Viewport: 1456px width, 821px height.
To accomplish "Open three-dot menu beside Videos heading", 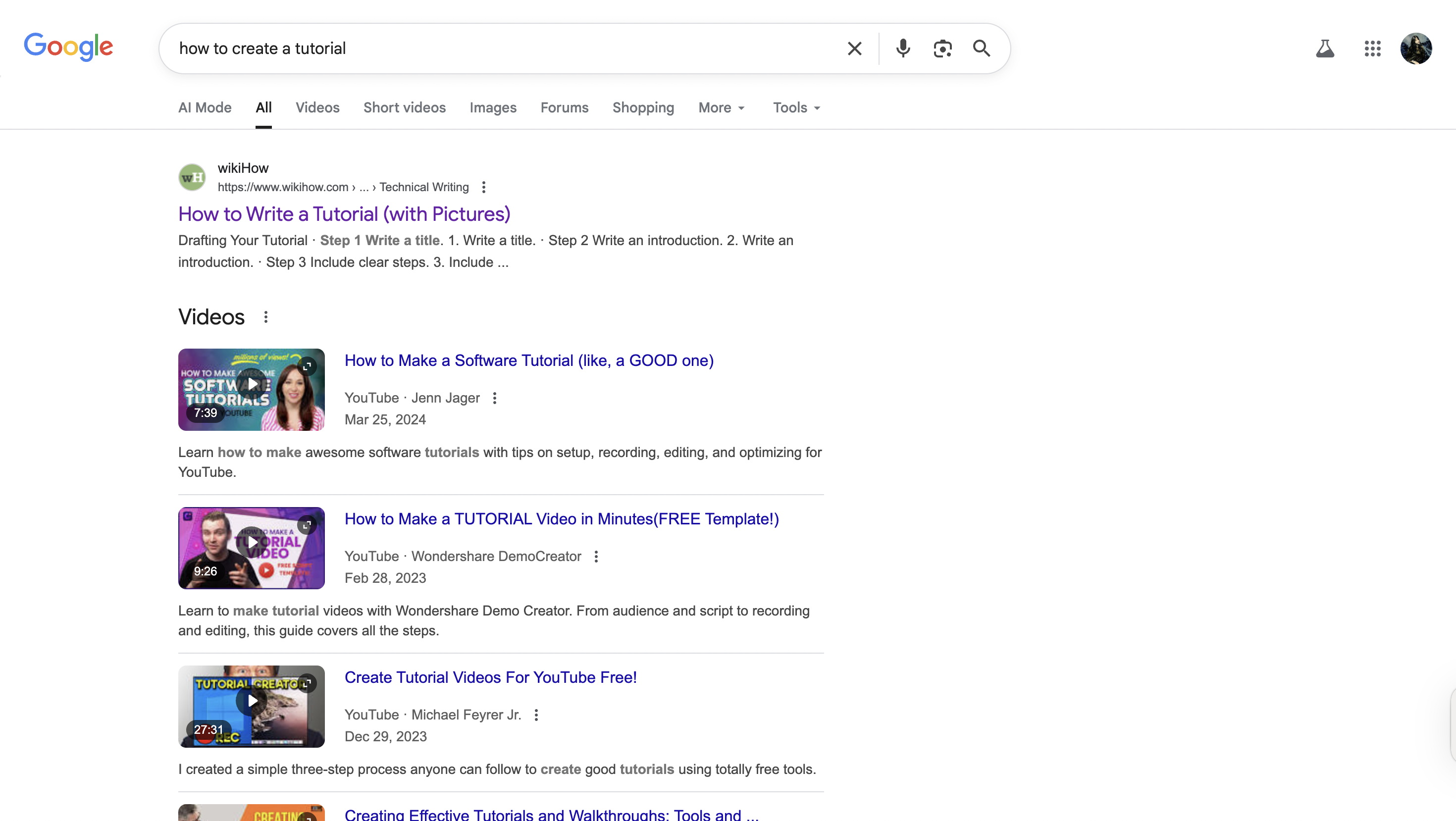I will [265, 317].
